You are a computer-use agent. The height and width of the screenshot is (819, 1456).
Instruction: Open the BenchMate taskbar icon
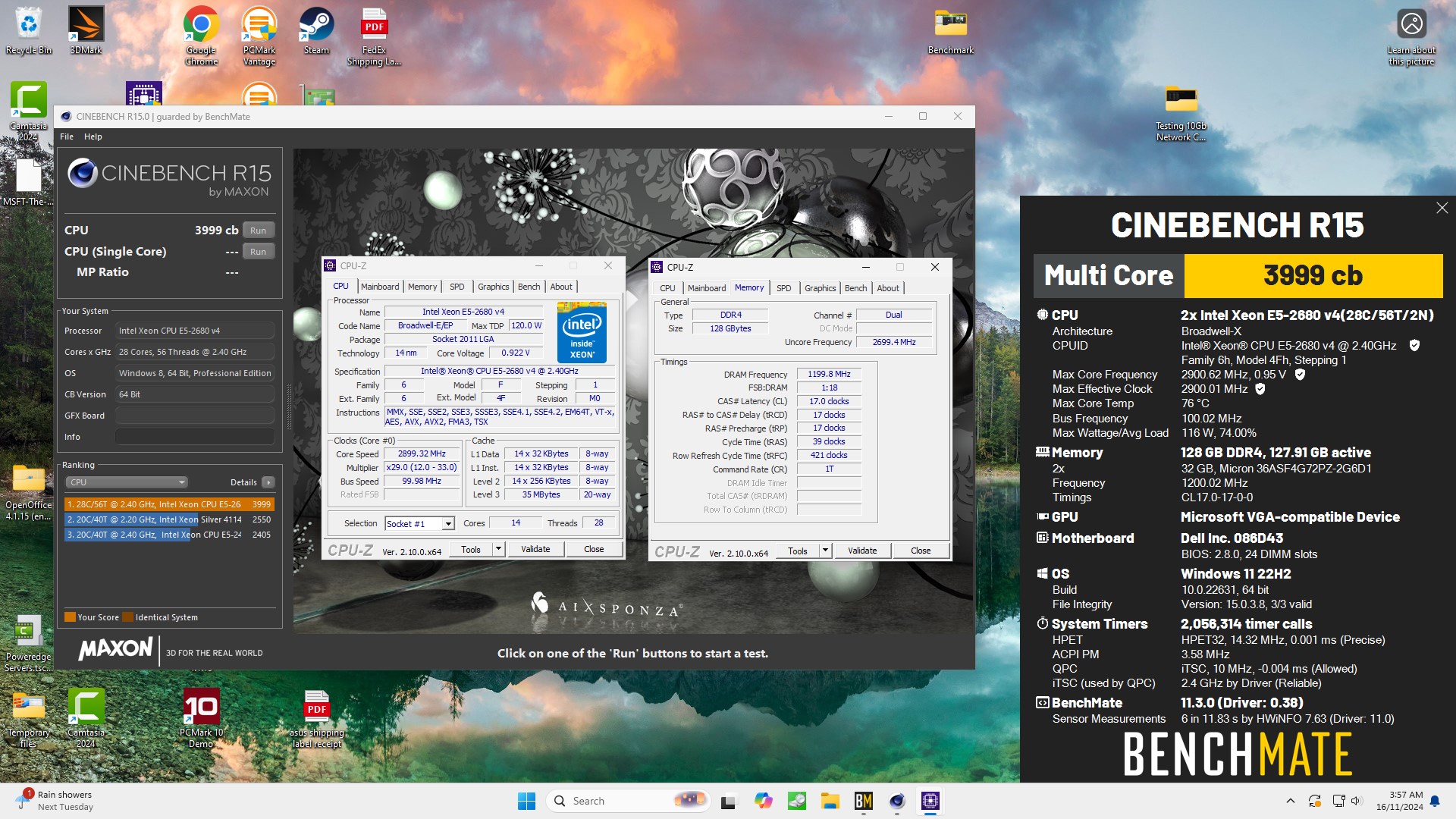(864, 801)
